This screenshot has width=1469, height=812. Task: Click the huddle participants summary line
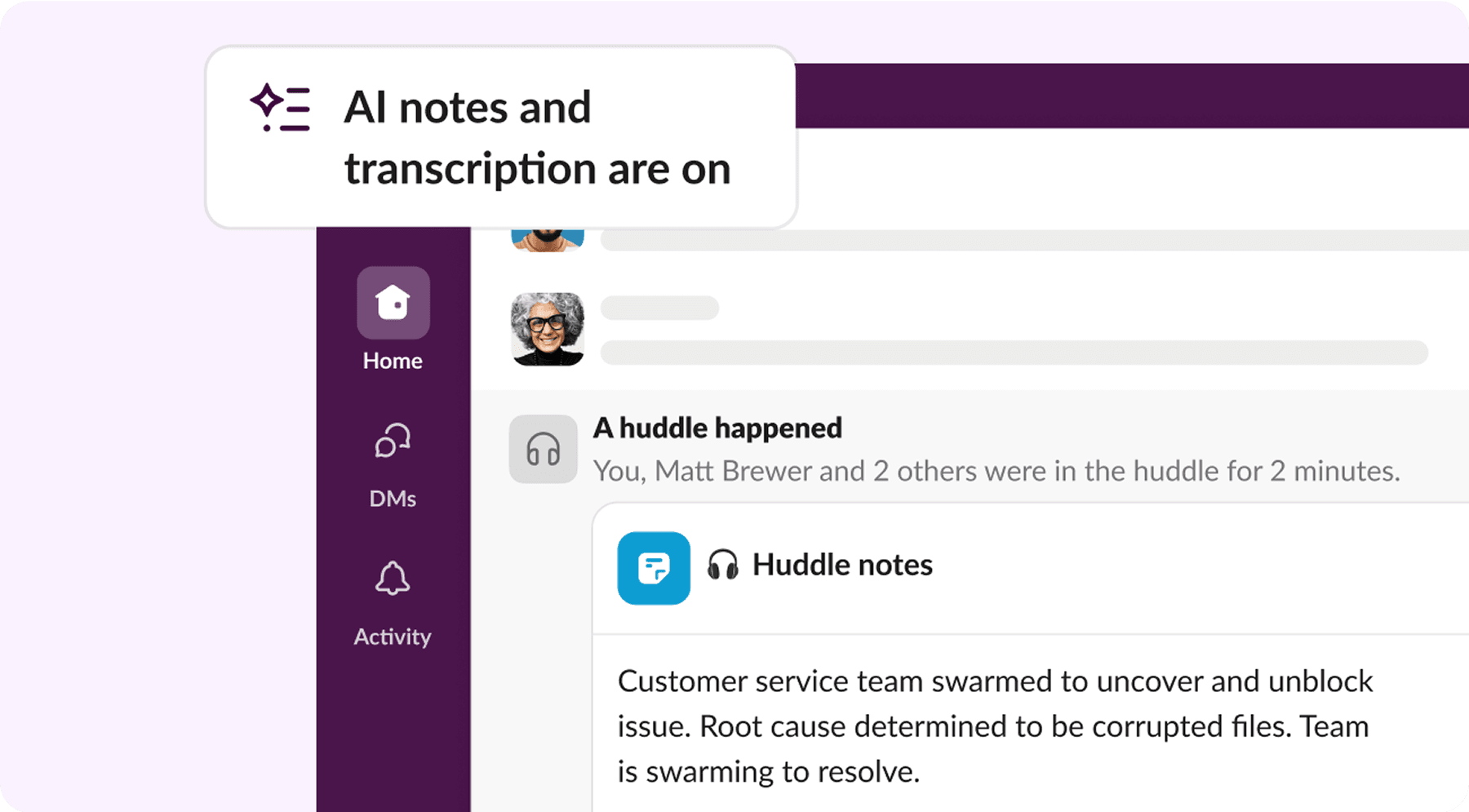(x=996, y=471)
